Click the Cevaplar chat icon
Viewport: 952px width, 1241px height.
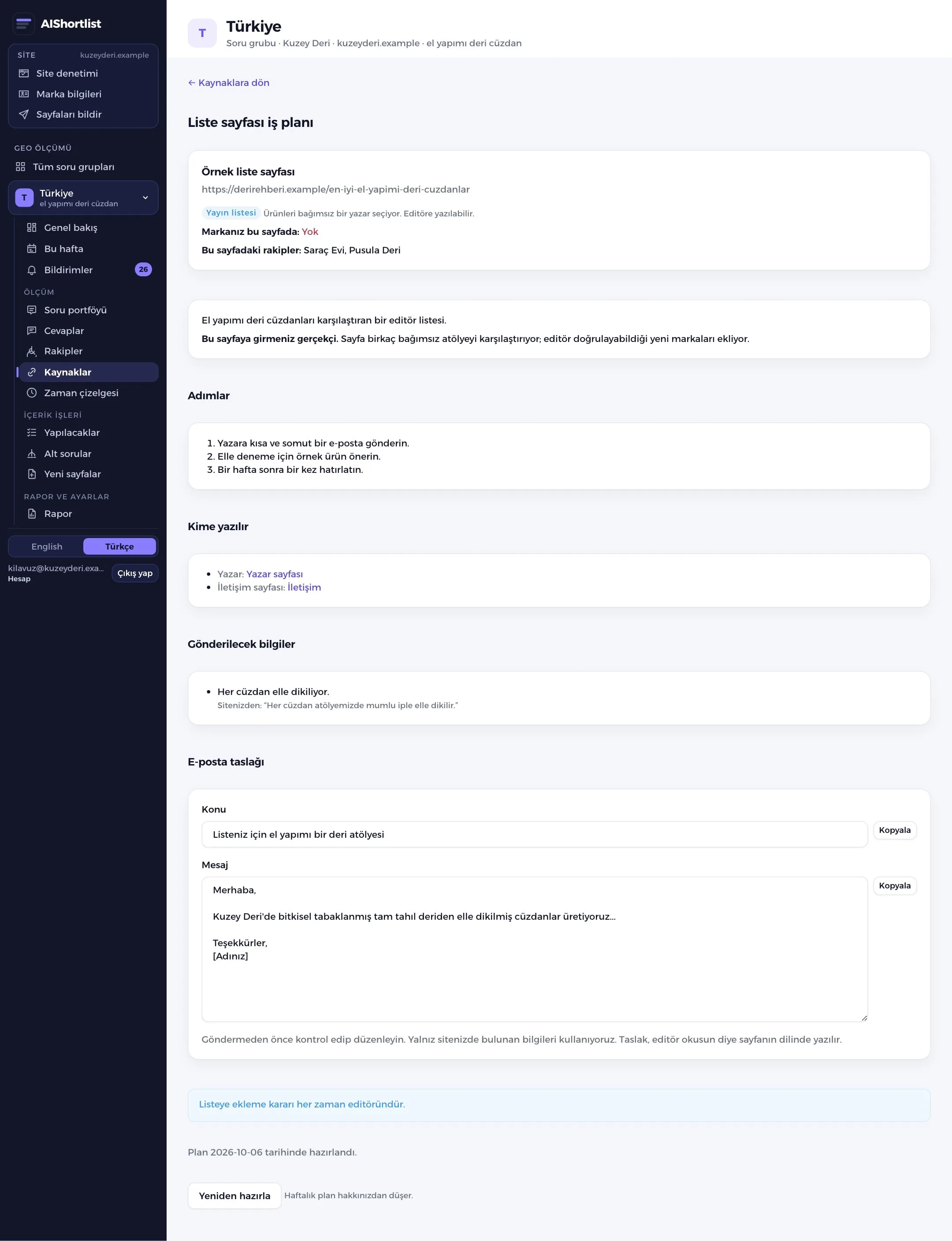(x=32, y=331)
